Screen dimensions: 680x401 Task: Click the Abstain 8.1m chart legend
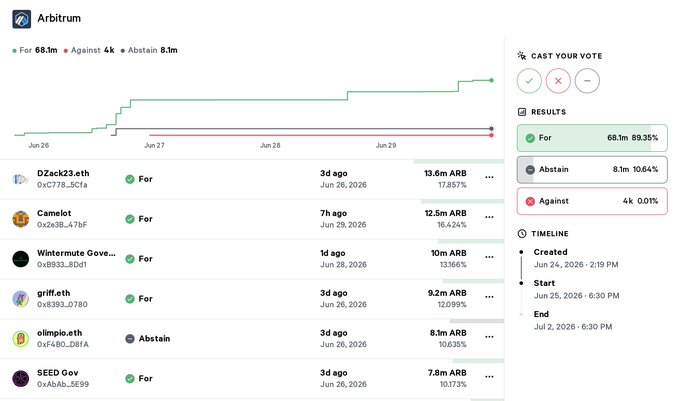coord(149,50)
